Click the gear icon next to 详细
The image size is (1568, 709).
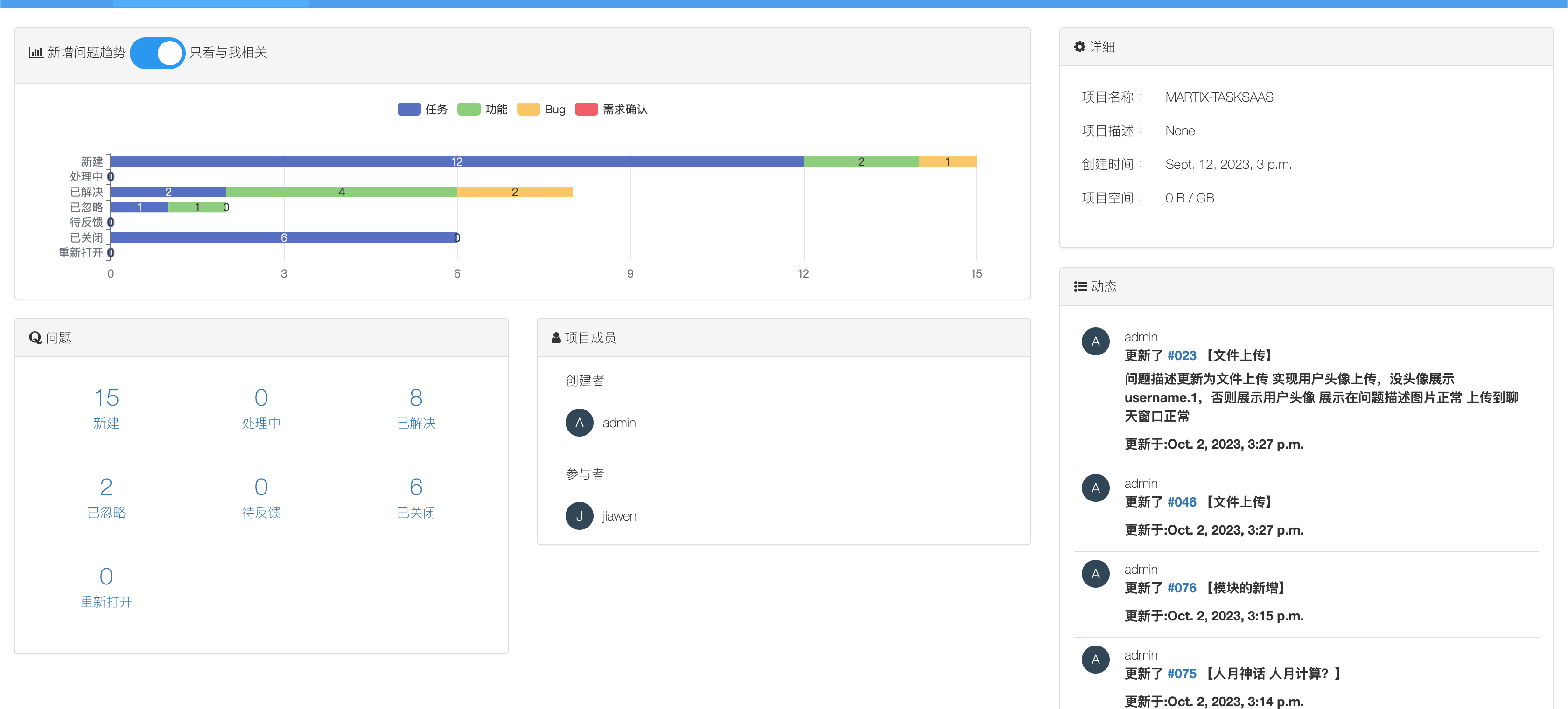[1079, 47]
